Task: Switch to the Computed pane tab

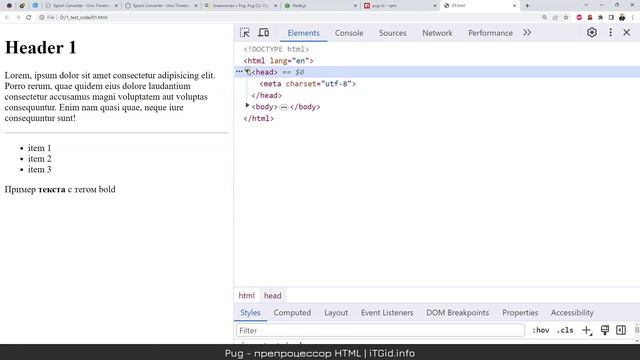Action: [292, 313]
